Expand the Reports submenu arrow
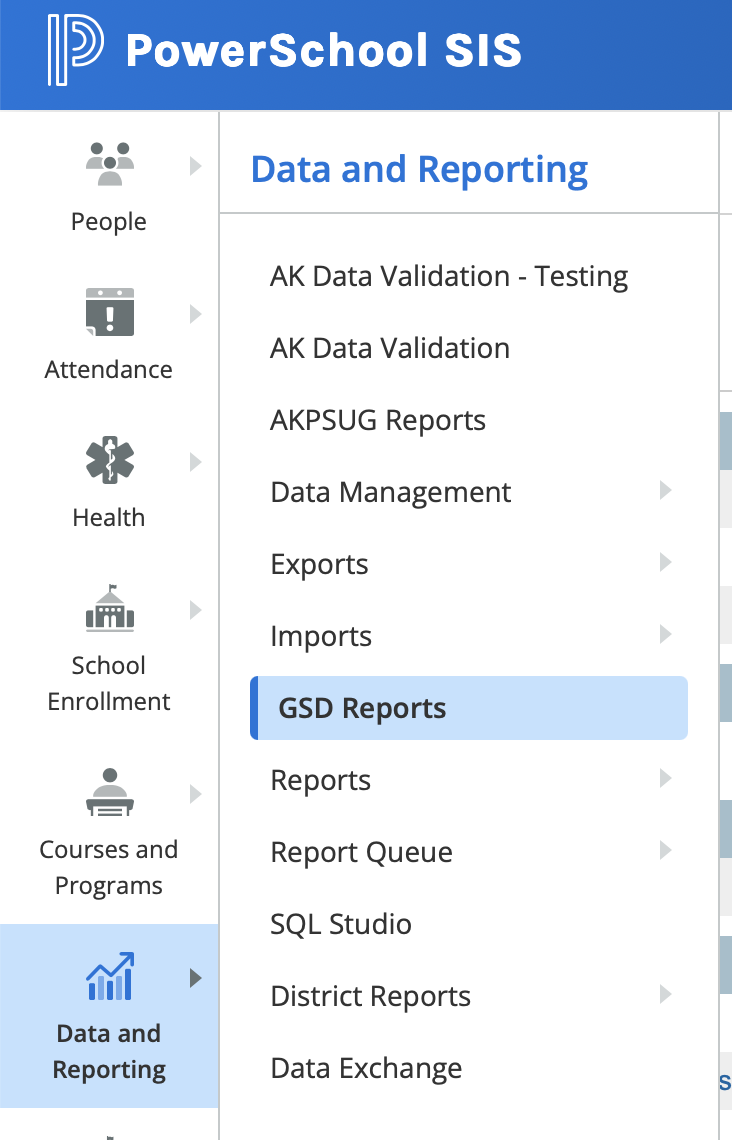732x1140 pixels. (665, 779)
